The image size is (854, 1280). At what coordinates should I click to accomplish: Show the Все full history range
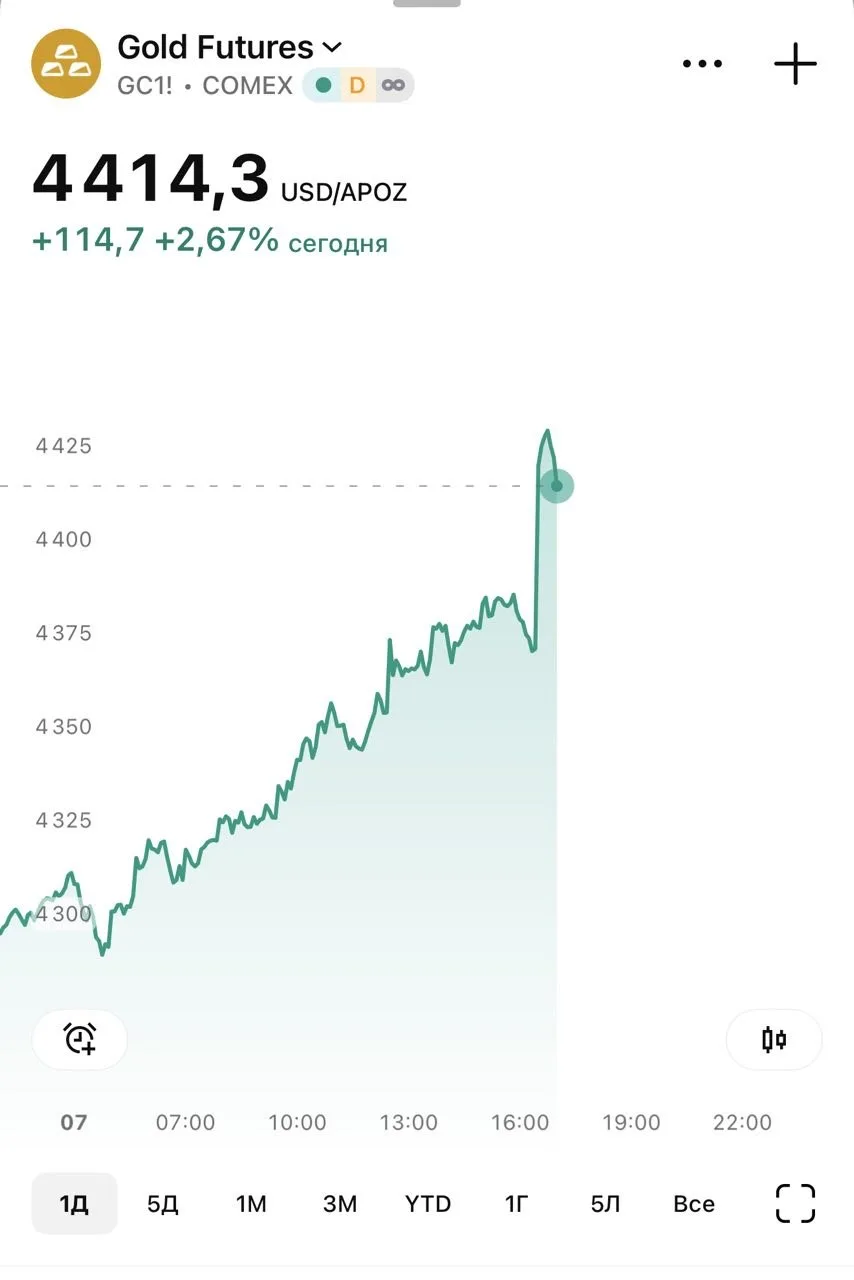tap(694, 1203)
